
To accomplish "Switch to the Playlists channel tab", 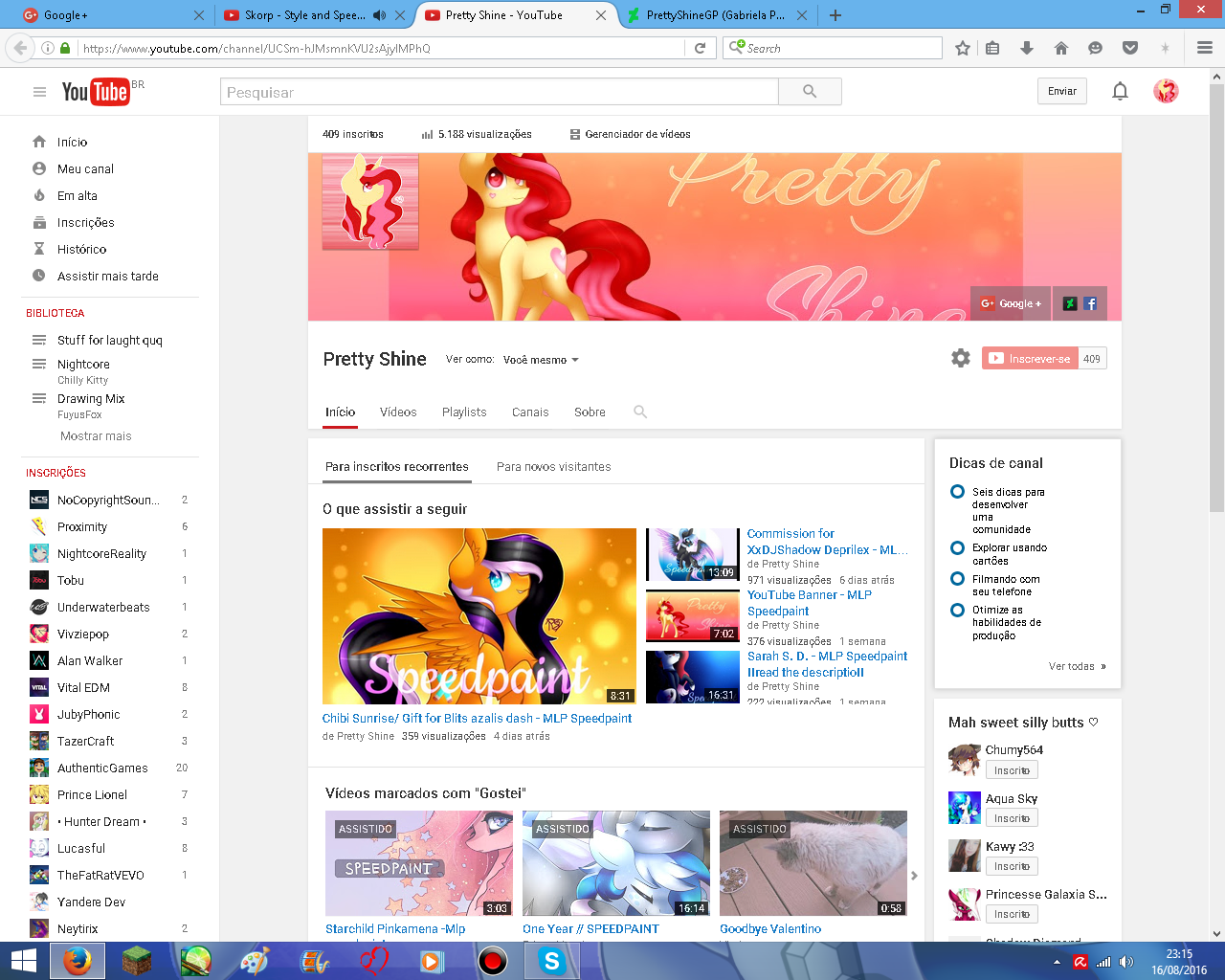I will [464, 412].
